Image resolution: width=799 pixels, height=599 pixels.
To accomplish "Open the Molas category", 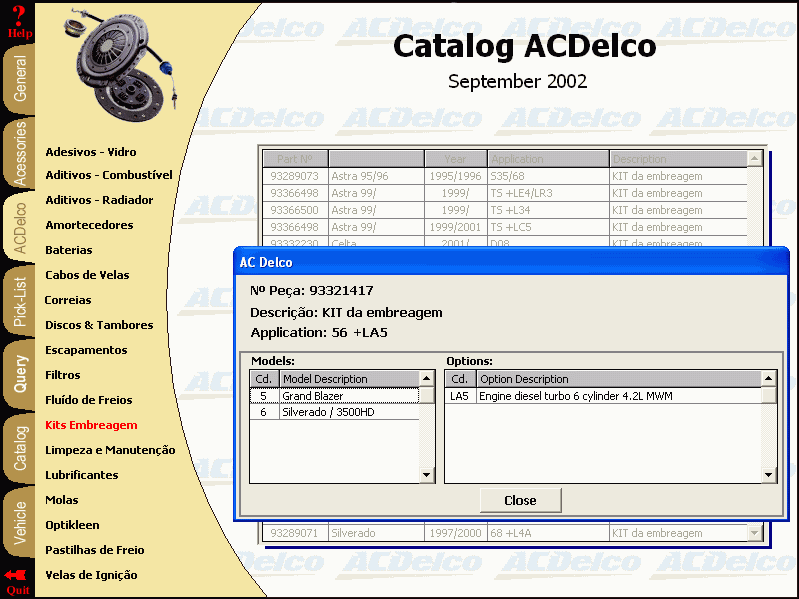I will 62,499.
